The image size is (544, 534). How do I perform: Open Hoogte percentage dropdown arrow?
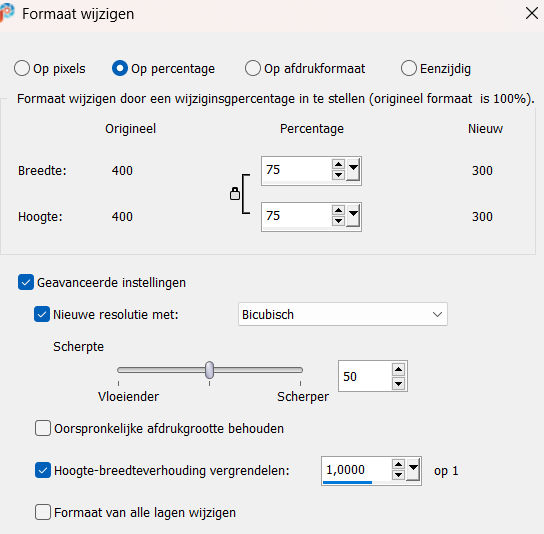click(x=353, y=215)
